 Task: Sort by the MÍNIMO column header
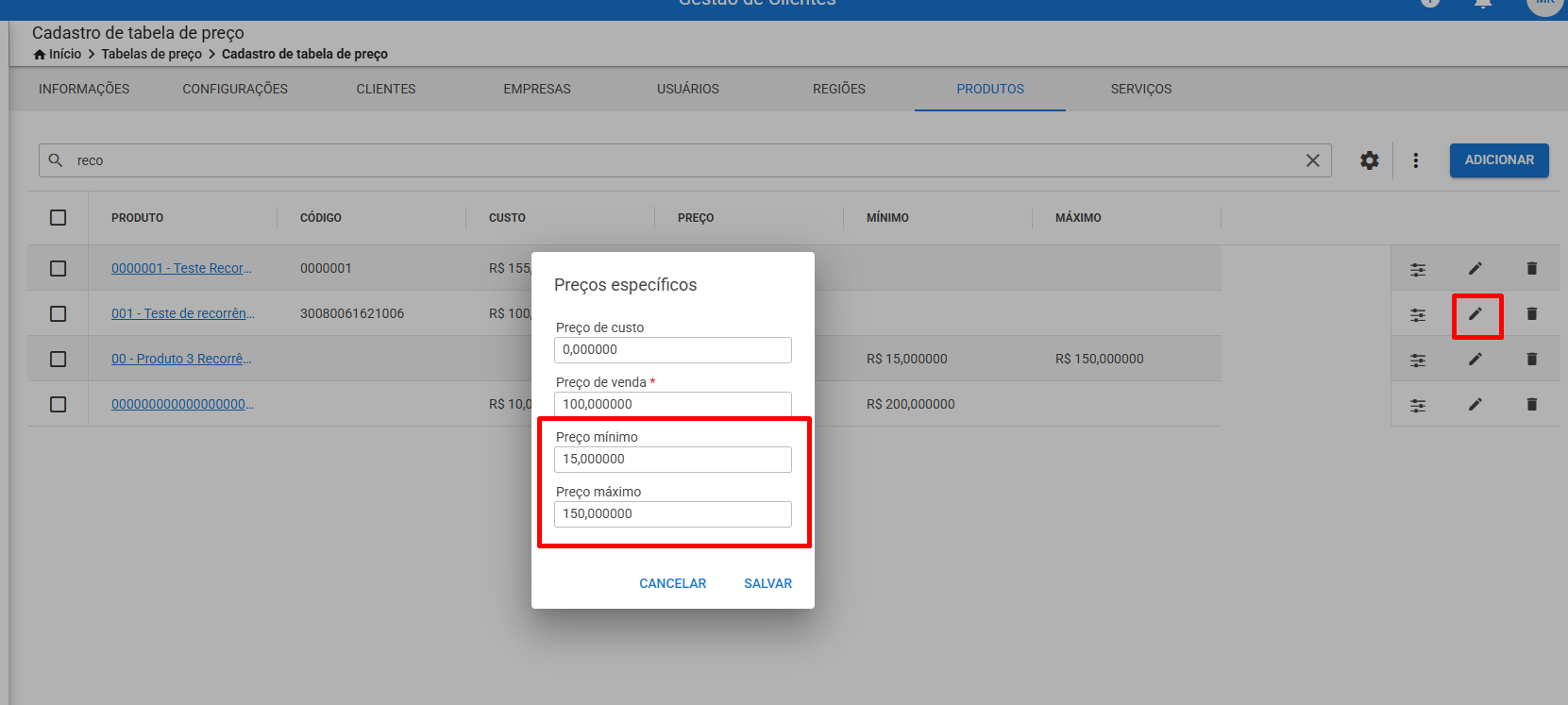(887, 218)
